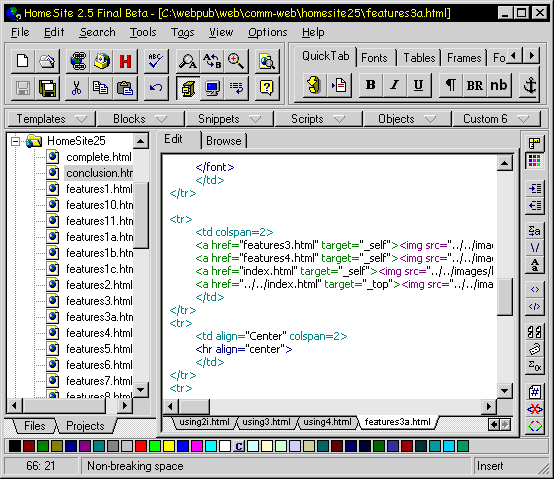
Task: Click the Help question mark icon
Action: point(267,88)
